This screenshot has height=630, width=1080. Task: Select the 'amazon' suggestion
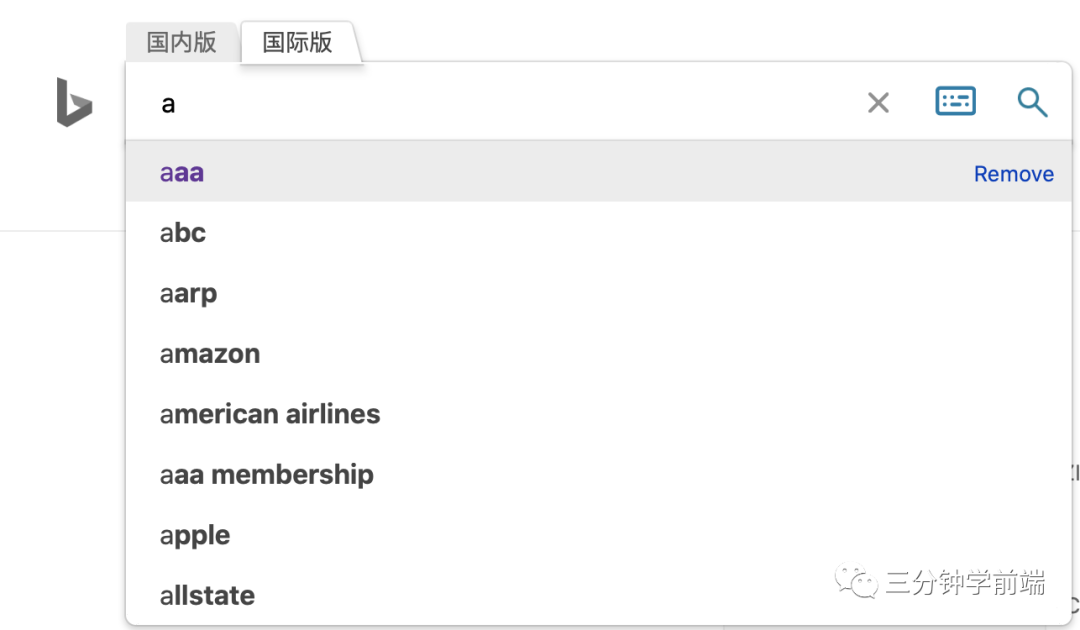tap(210, 354)
